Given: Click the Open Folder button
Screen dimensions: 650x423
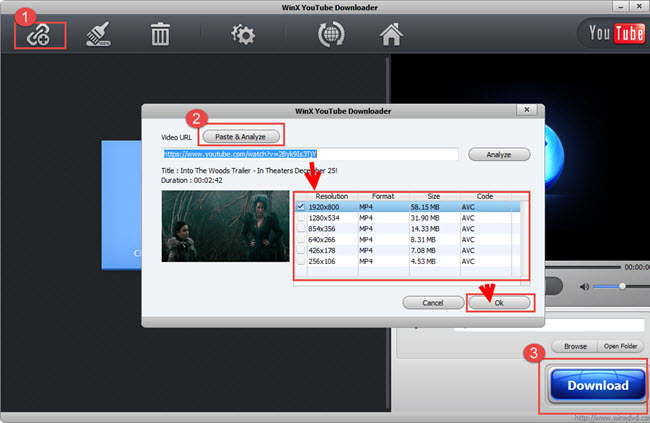Looking at the screenshot, I should (620, 346).
